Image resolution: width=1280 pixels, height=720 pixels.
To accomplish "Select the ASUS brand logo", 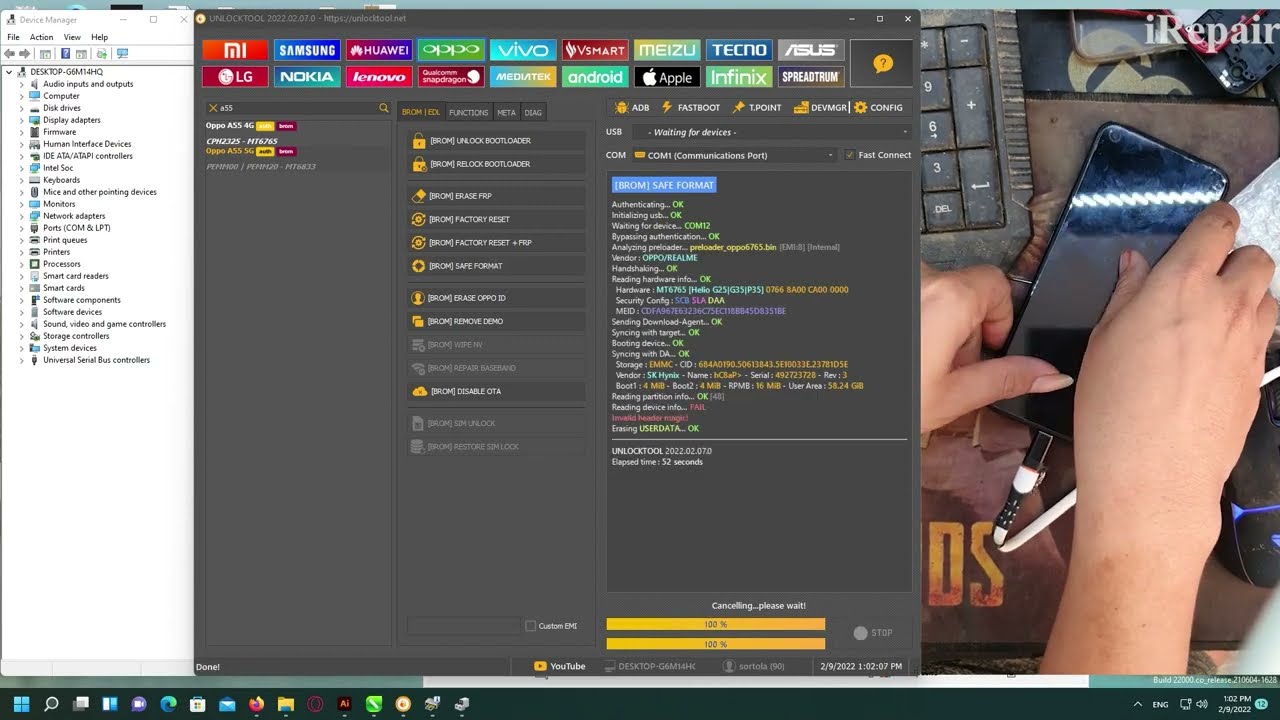I will (811, 50).
